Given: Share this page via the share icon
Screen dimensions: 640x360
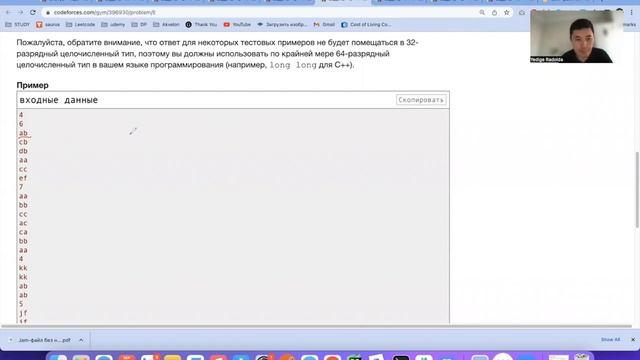Looking at the screenshot, I should click(494, 13).
